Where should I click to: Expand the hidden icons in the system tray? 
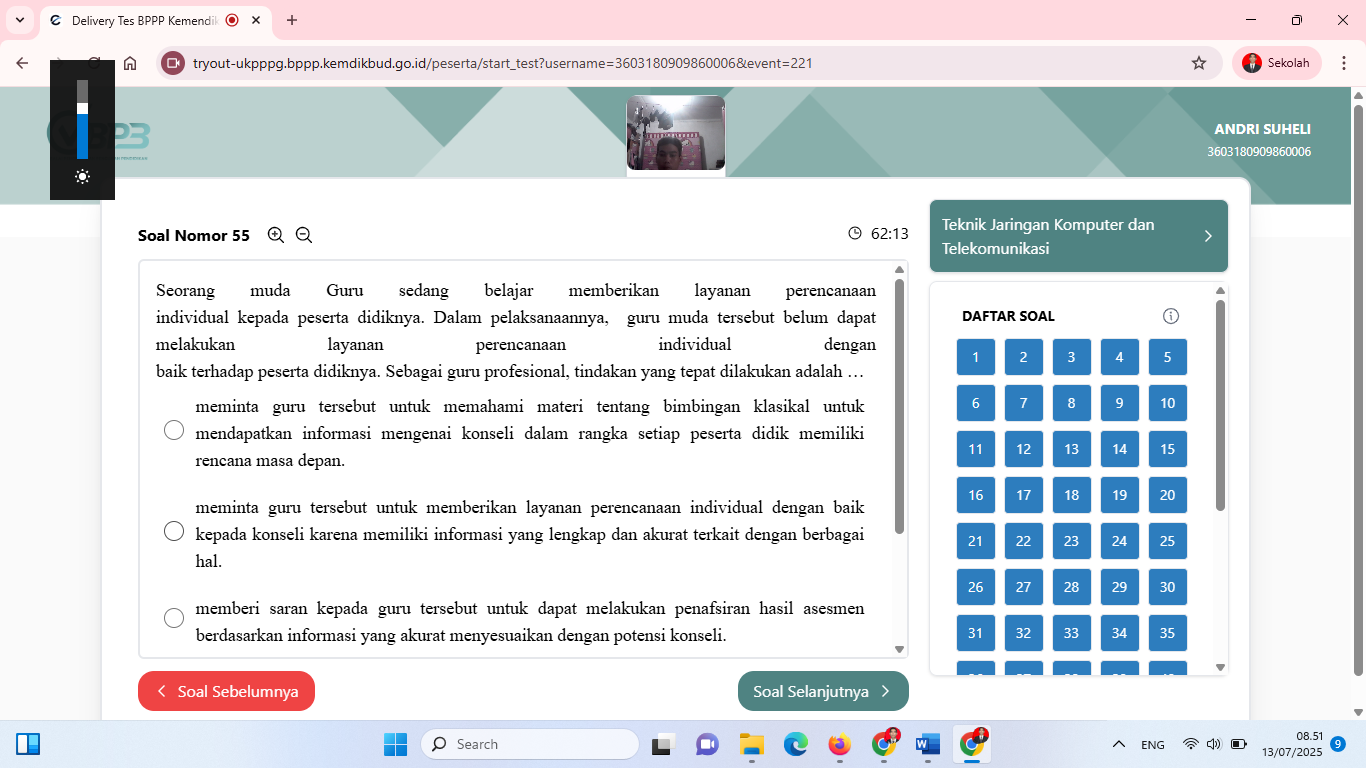click(1118, 744)
